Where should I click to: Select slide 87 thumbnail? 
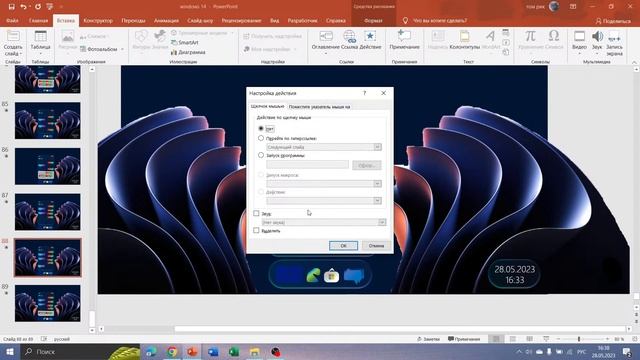click(x=48, y=212)
